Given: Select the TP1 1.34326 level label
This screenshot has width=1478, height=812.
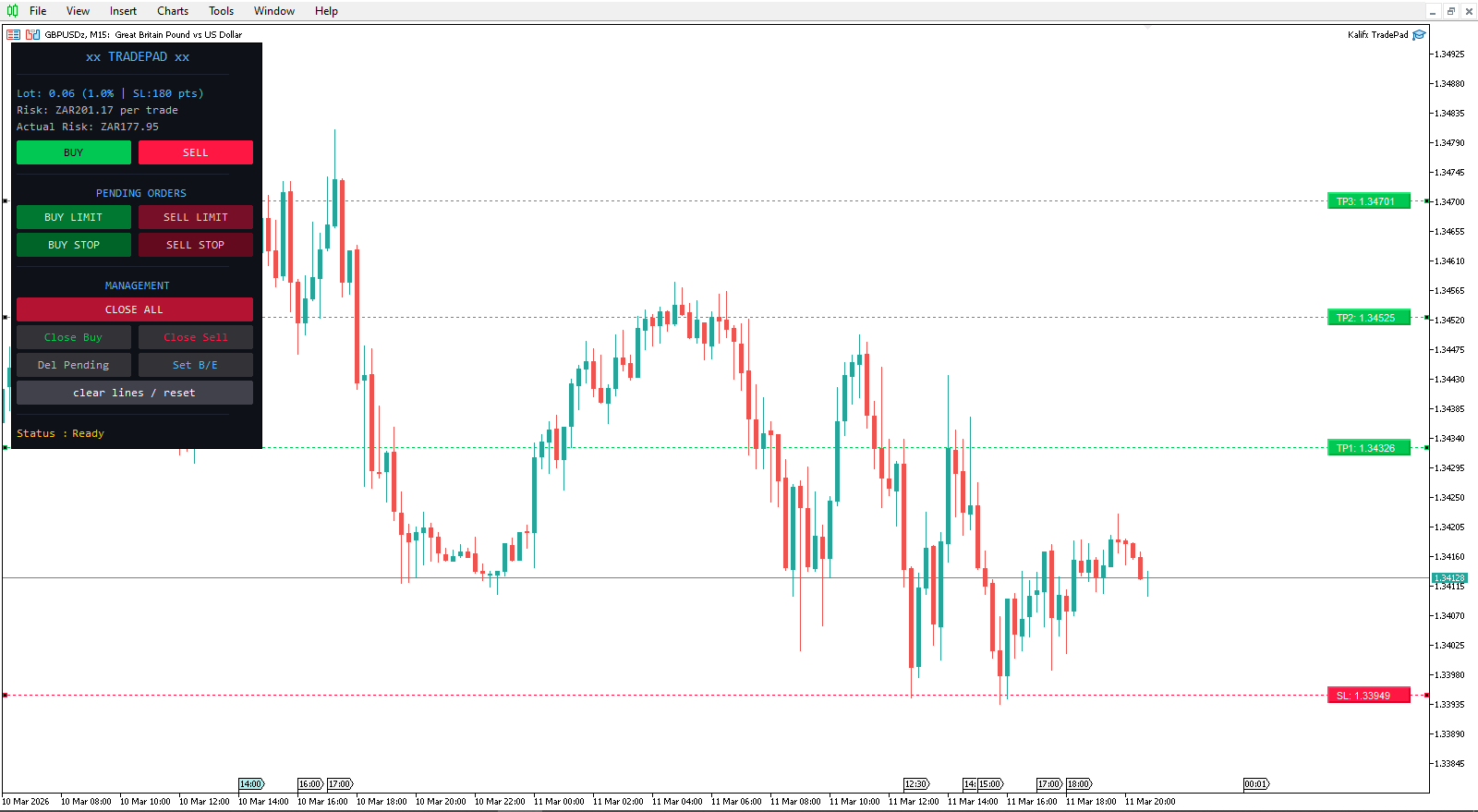Looking at the screenshot, I should (x=1368, y=448).
